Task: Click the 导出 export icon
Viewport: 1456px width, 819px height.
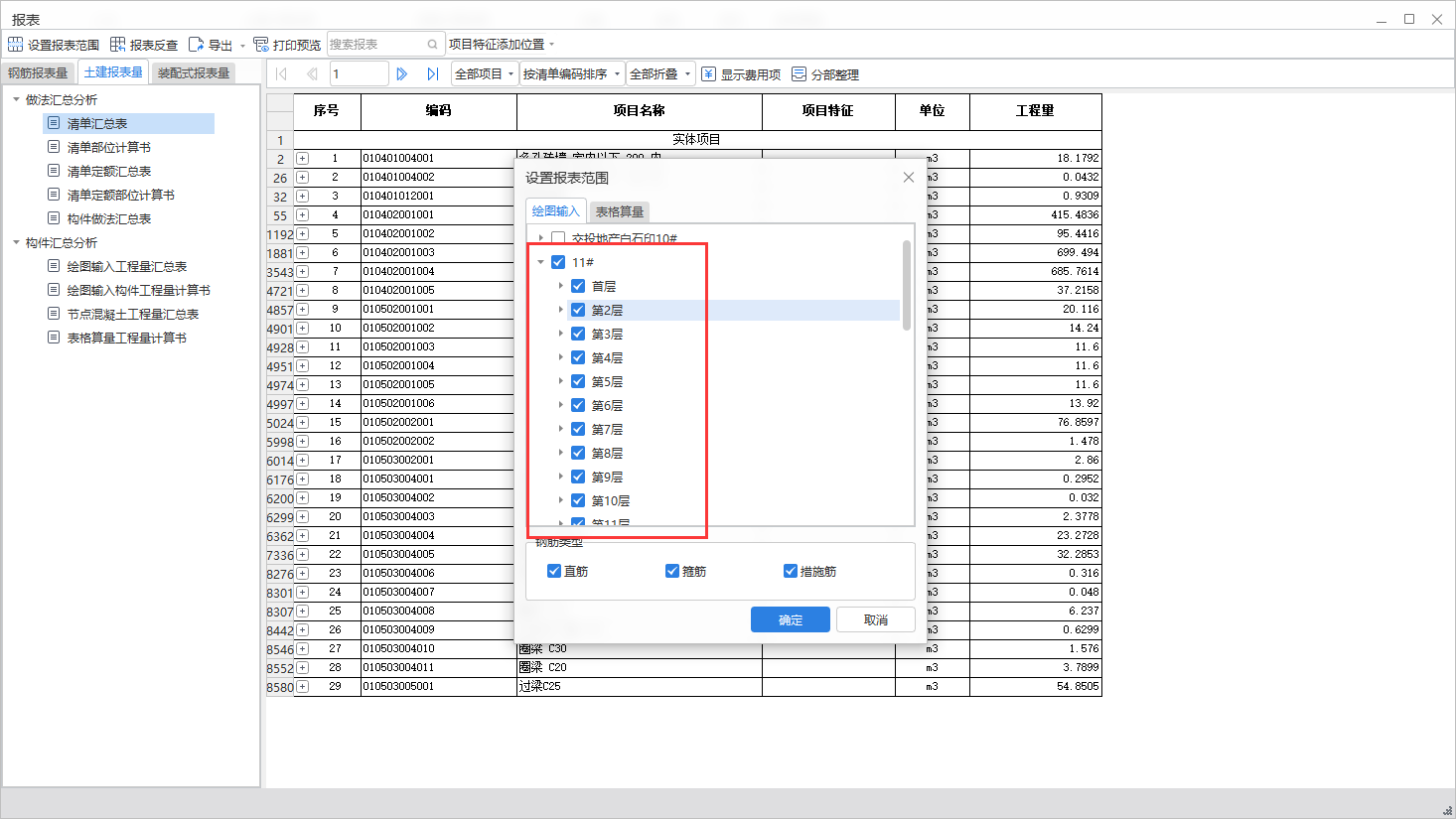Action: click(x=196, y=45)
